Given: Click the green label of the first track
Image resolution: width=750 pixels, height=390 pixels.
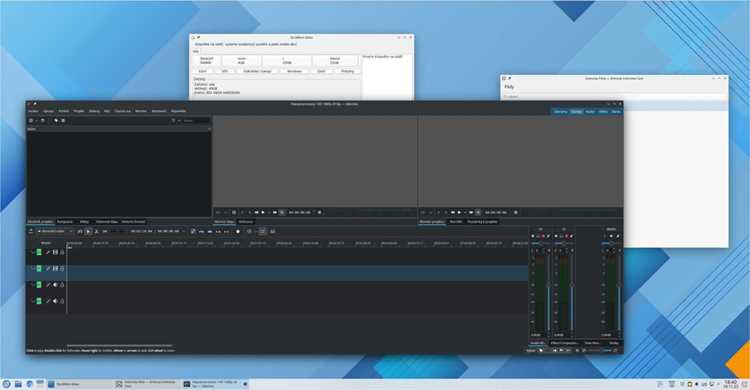Looking at the screenshot, I should click(x=39, y=252).
